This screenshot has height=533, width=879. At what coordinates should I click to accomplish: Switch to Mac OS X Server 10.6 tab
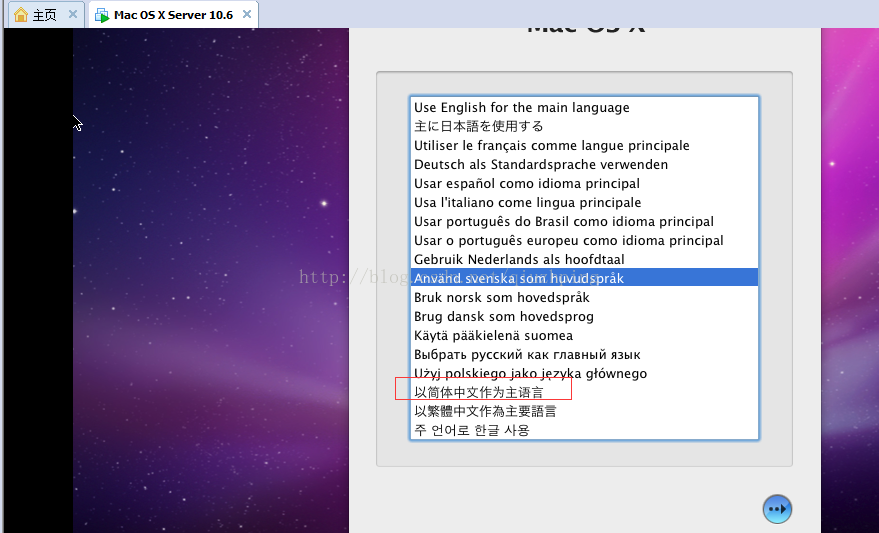[173, 15]
